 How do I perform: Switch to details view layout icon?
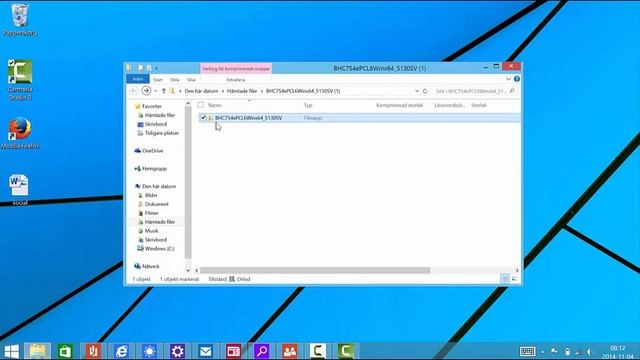[x=505, y=279]
